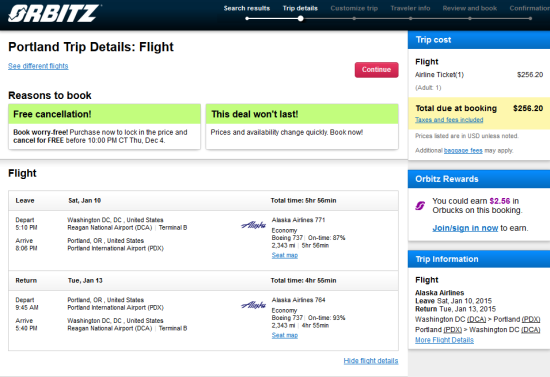Click the Alaska Airlines logo for flight 771
Viewport: 550px width, 377px height.
[x=253, y=225]
